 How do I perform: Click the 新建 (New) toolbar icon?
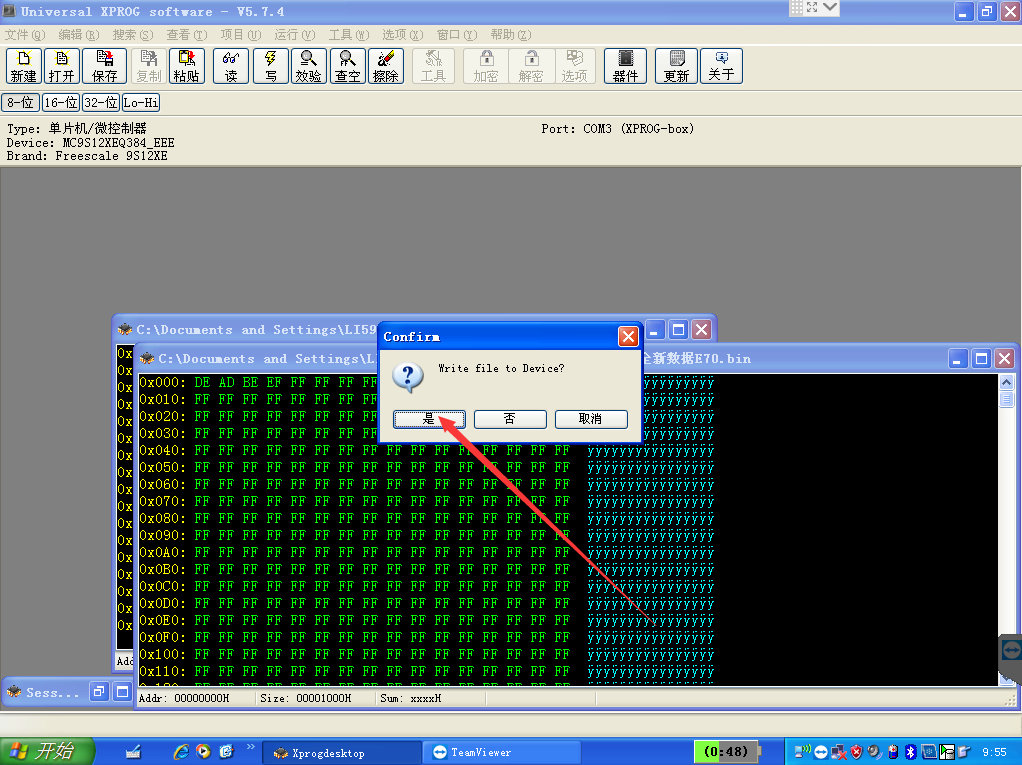(23, 66)
